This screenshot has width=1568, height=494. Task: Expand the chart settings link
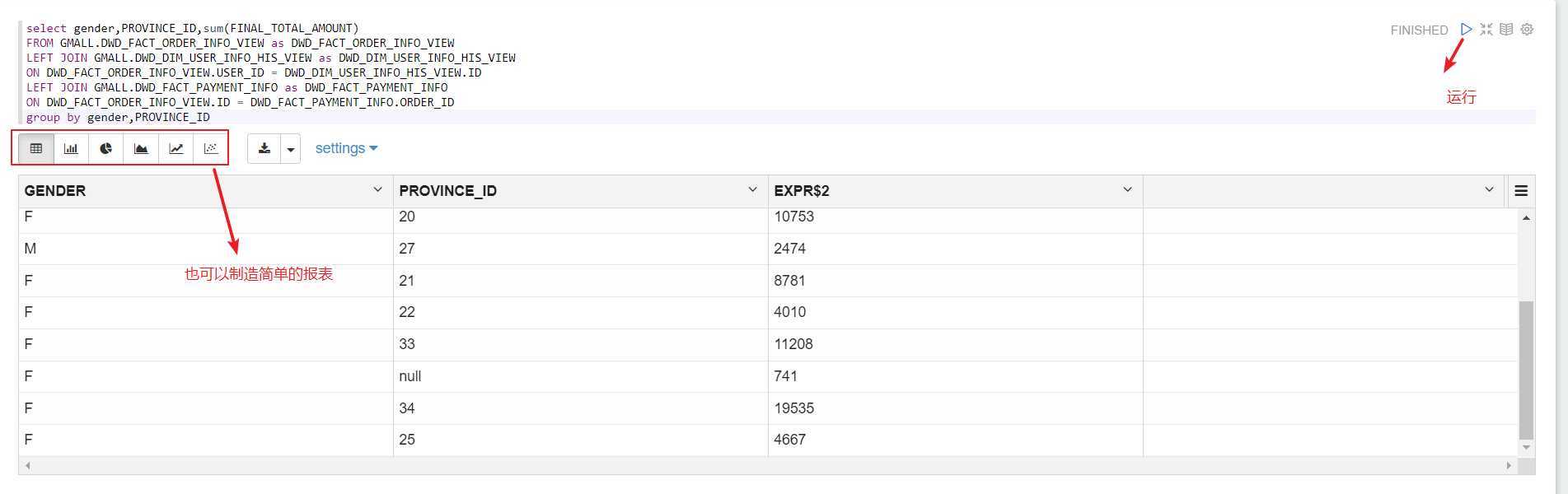pyautogui.click(x=346, y=148)
